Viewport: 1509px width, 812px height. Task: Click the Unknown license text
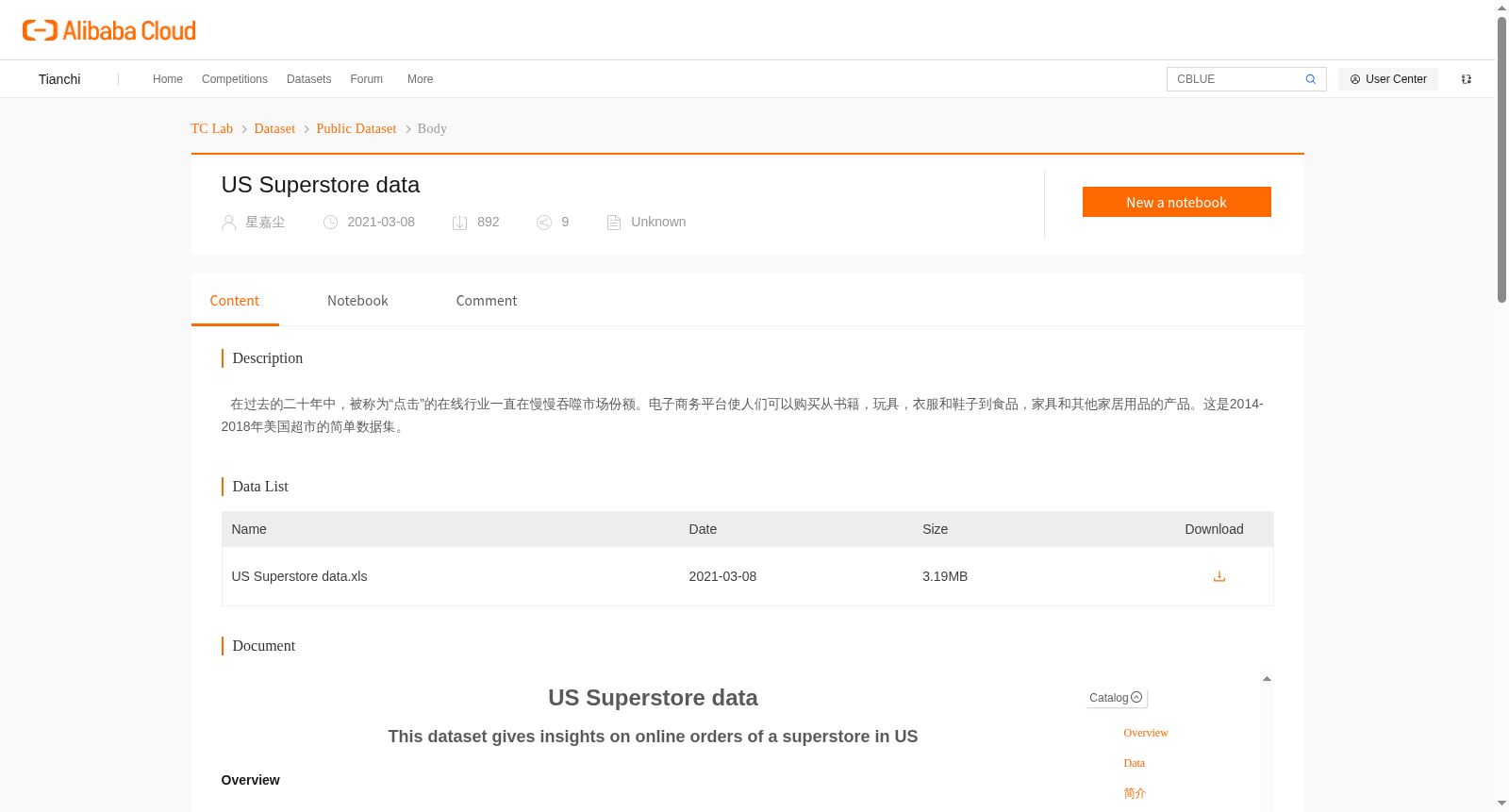pos(658,223)
